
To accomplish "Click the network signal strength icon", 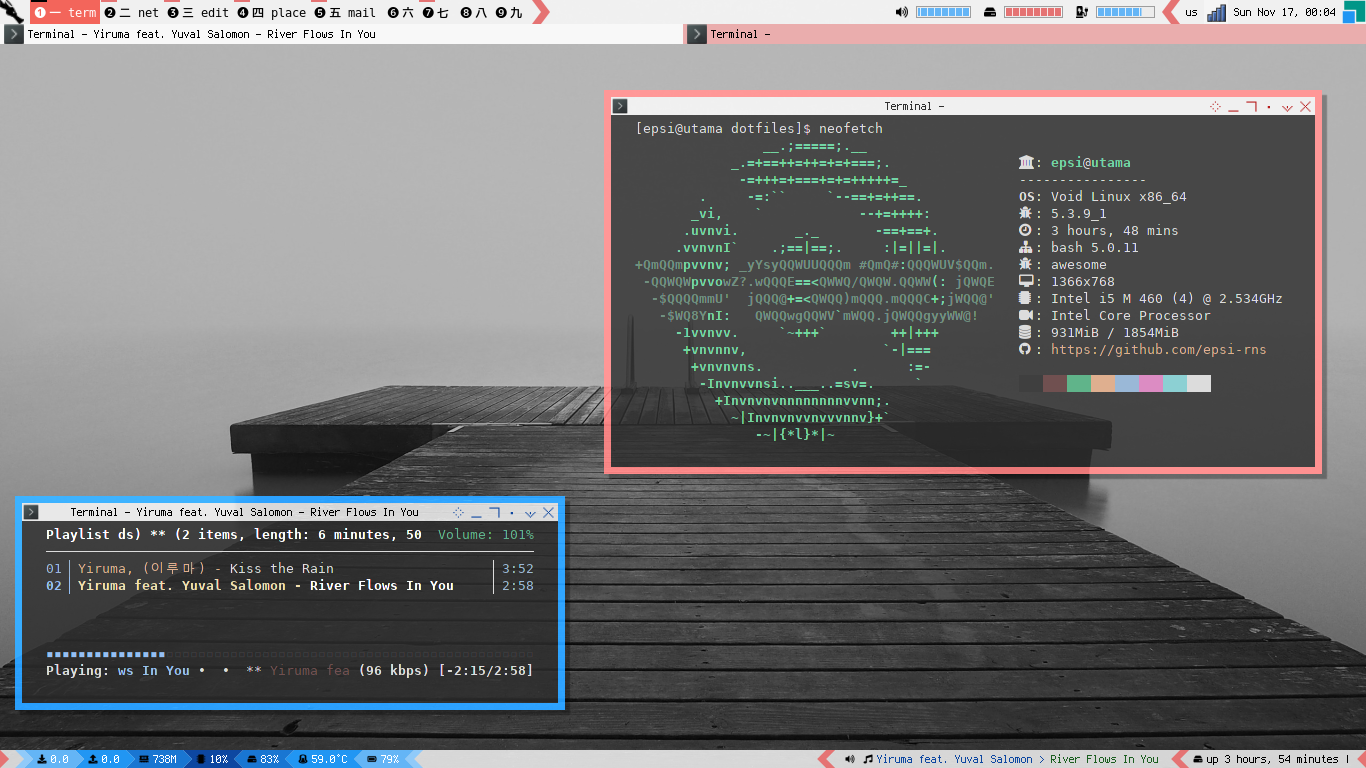I will 1217,13.
